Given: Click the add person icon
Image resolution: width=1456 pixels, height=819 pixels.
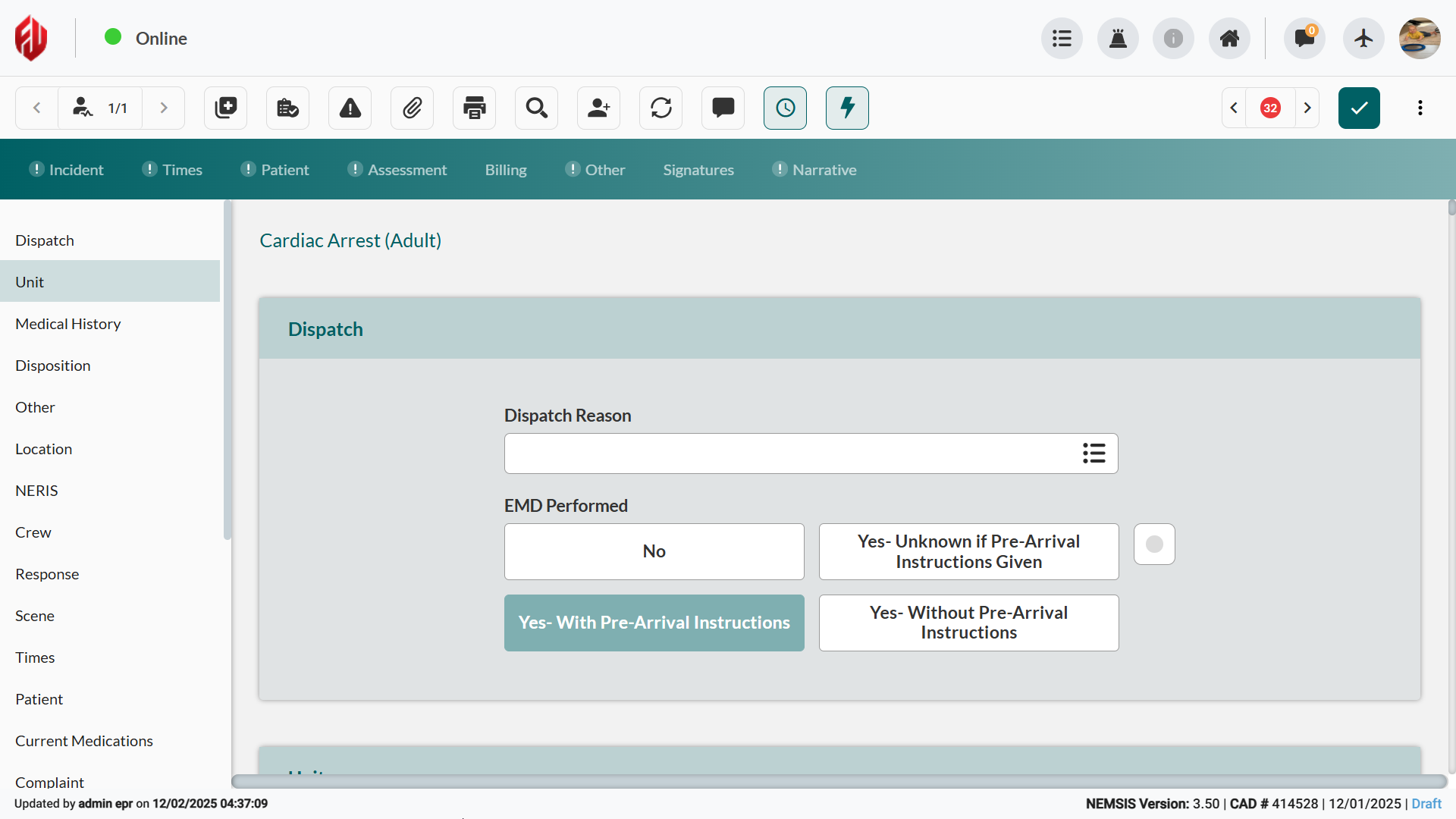Looking at the screenshot, I should pos(598,108).
